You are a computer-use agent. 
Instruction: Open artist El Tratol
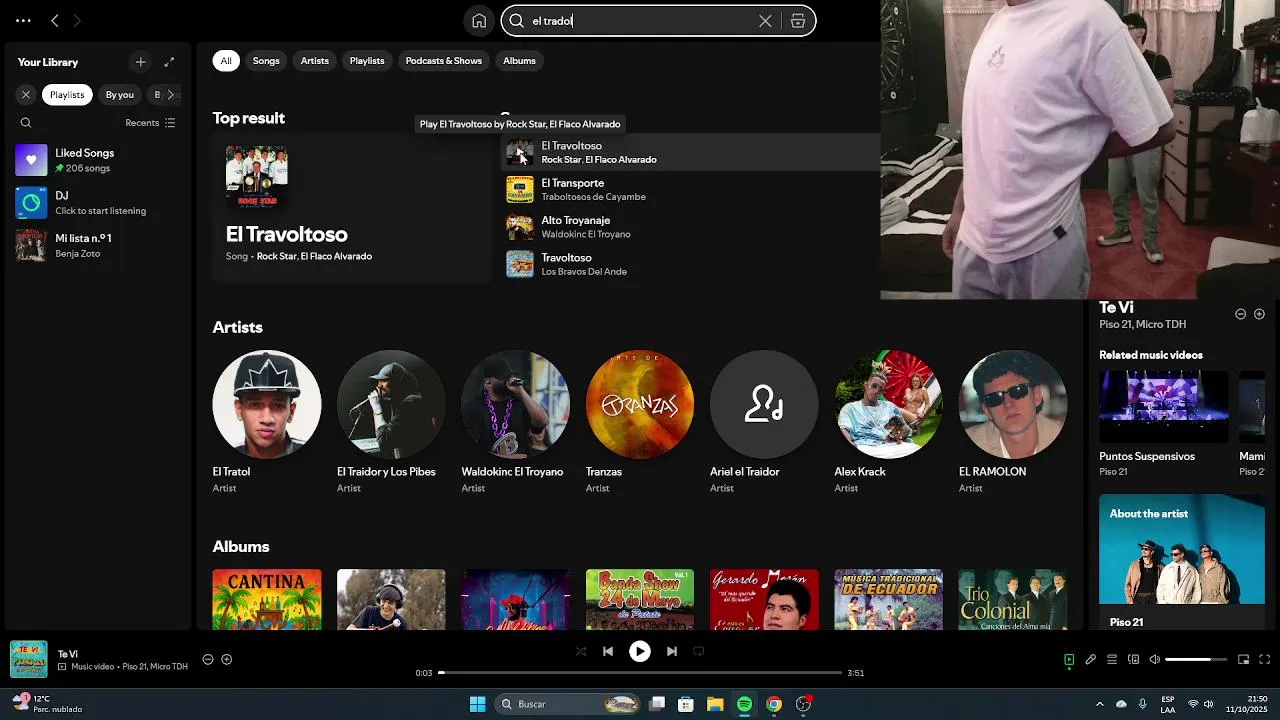(267, 405)
